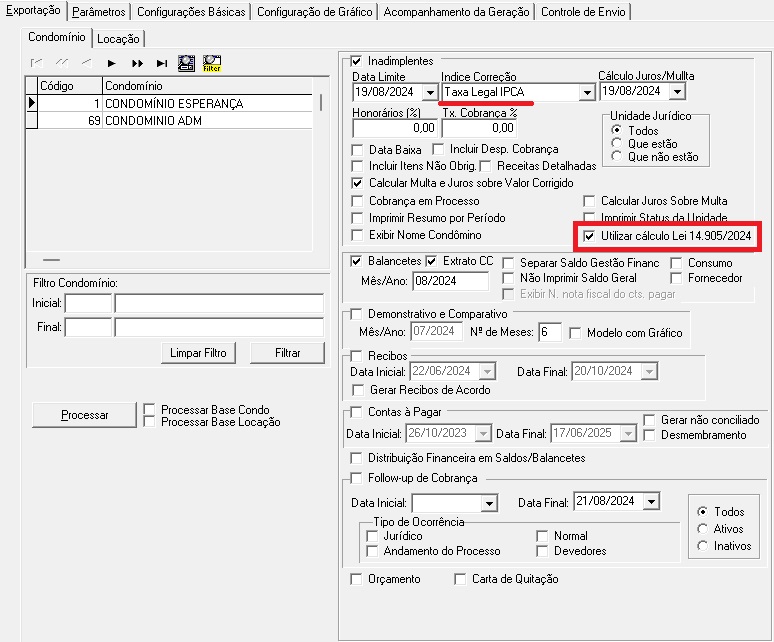Expand the Data Limite date picker

tap(430, 92)
